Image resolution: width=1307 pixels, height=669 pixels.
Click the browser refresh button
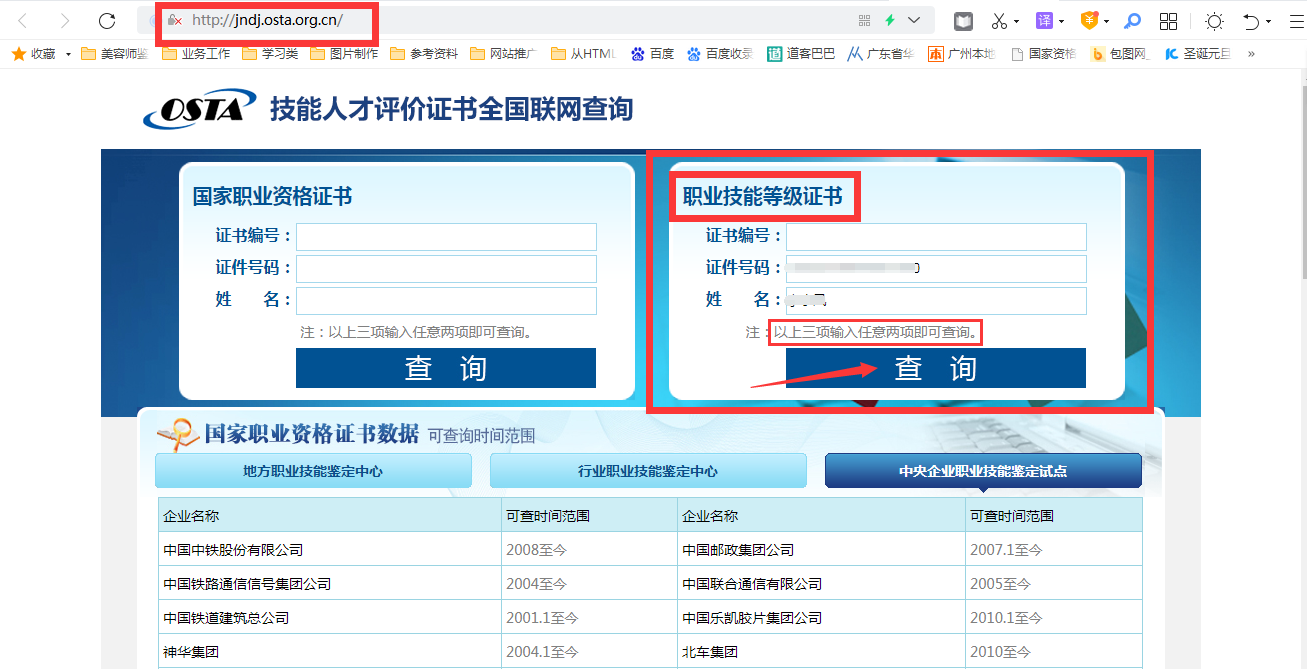click(107, 21)
